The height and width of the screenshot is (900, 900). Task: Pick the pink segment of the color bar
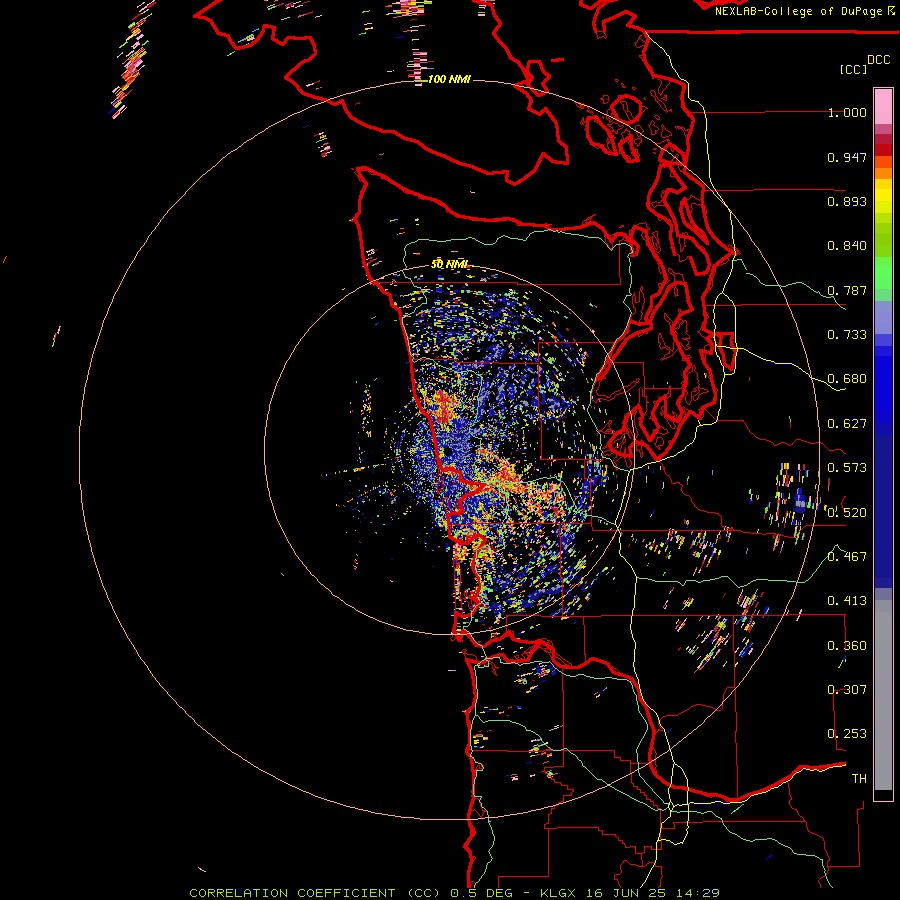[x=883, y=107]
